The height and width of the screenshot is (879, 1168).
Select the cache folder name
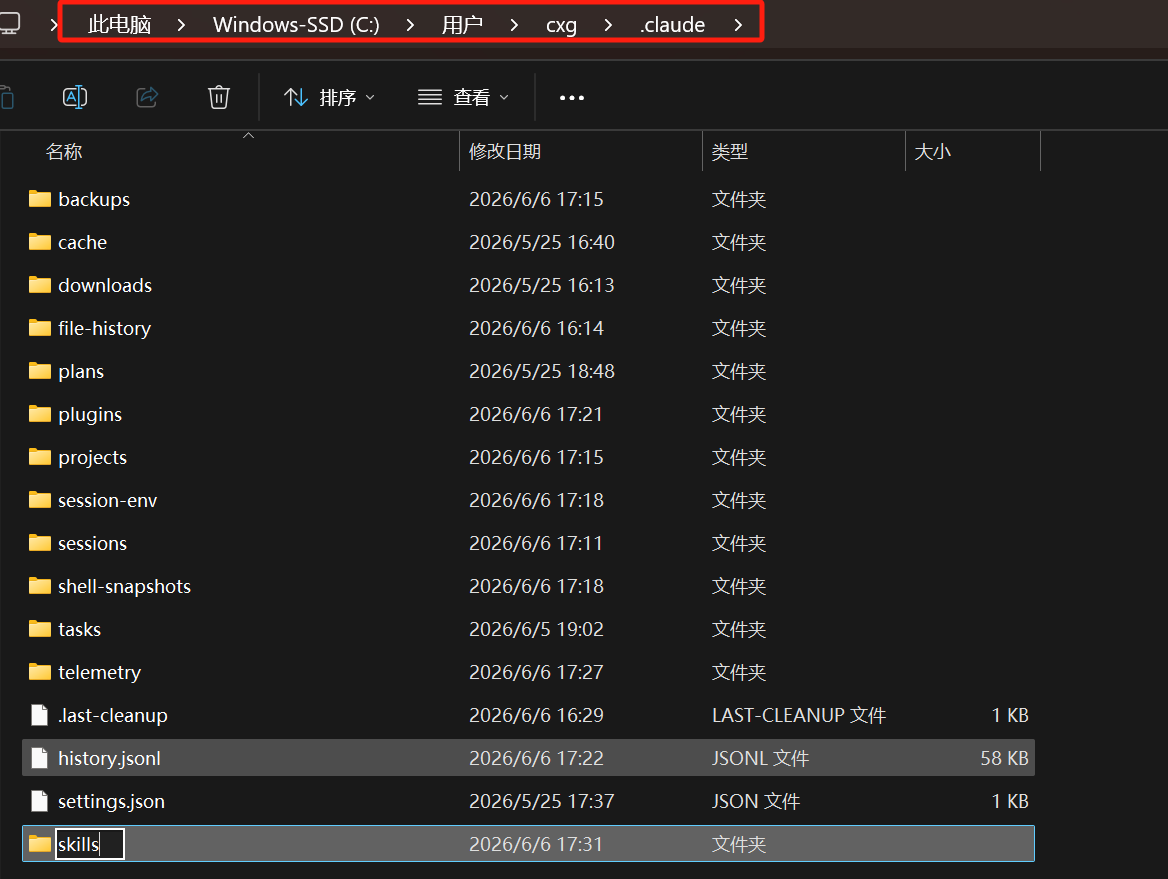tap(83, 242)
